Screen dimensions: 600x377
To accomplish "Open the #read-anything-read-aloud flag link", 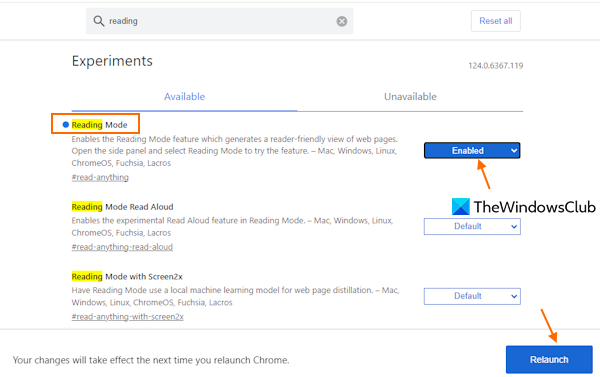I will [x=122, y=247].
